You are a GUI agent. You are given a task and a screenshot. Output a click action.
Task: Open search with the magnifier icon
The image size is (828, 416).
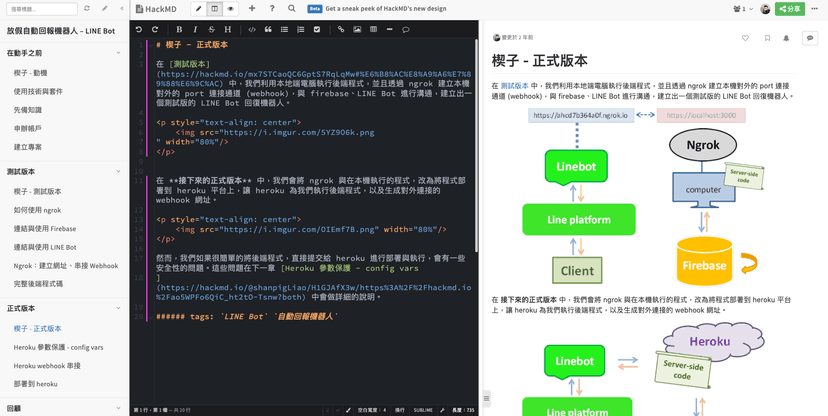coord(292,8)
